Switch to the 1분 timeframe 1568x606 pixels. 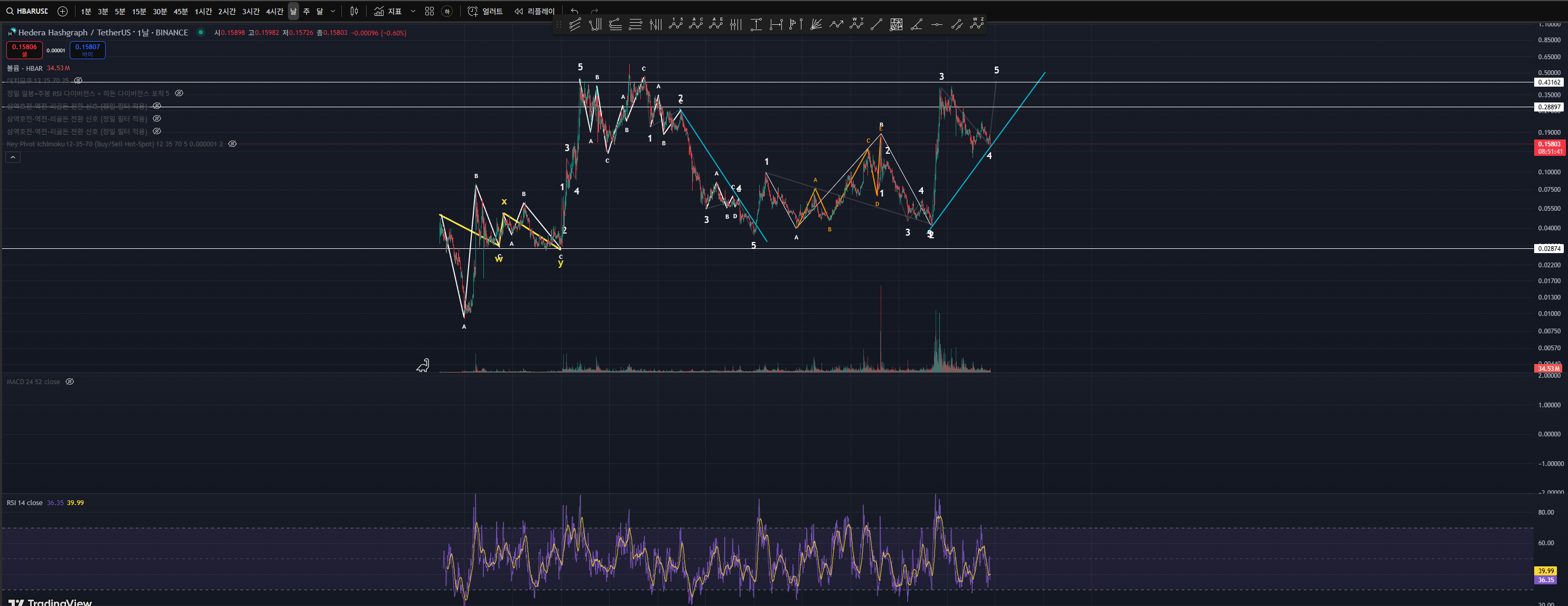(x=86, y=11)
